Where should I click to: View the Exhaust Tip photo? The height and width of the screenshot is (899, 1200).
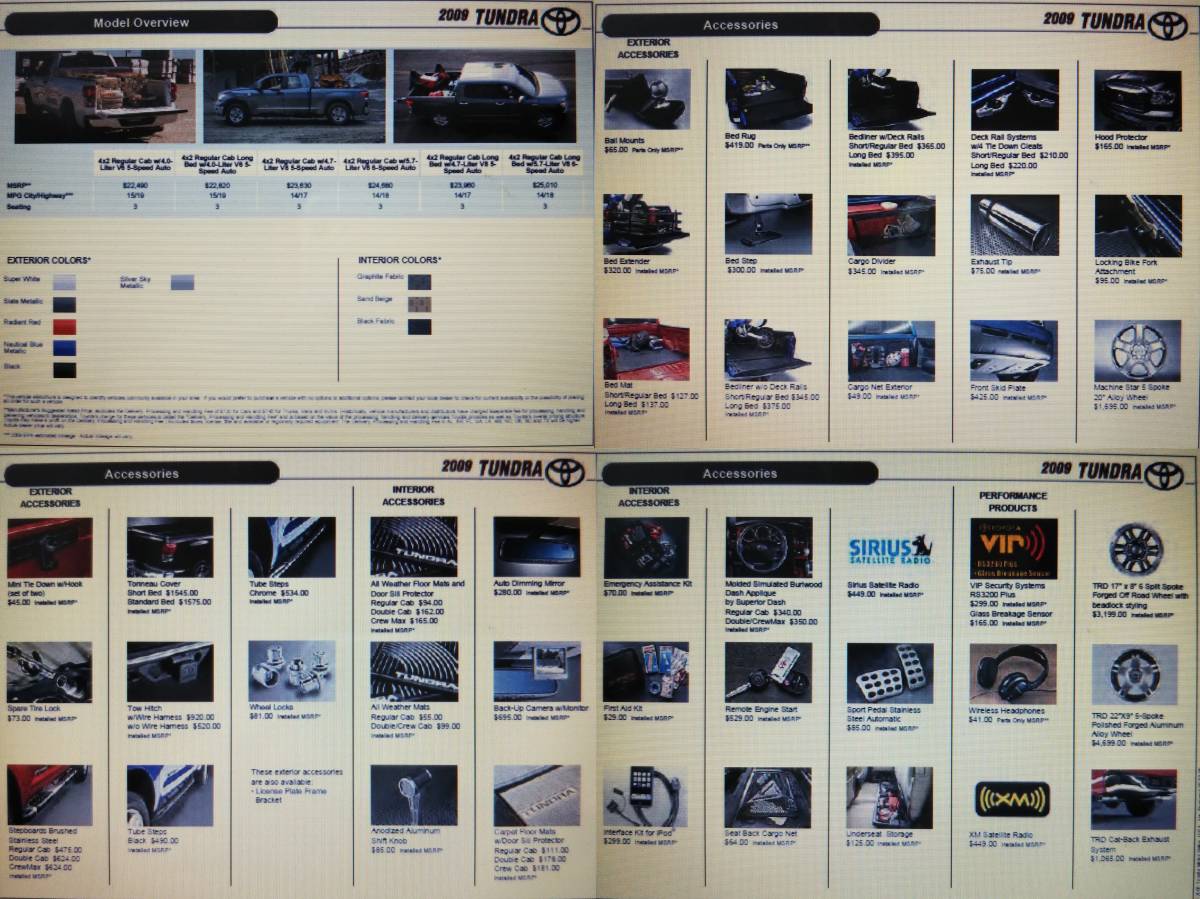(x=1014, y=225)
